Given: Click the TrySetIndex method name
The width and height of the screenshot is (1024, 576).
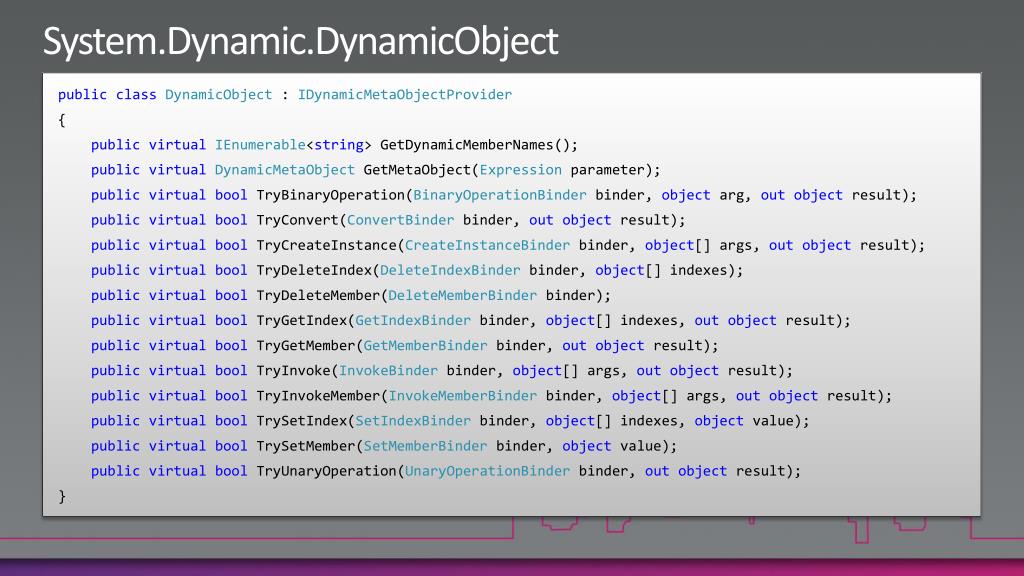Looking at the screenshot, I should [x=302, y=421].
